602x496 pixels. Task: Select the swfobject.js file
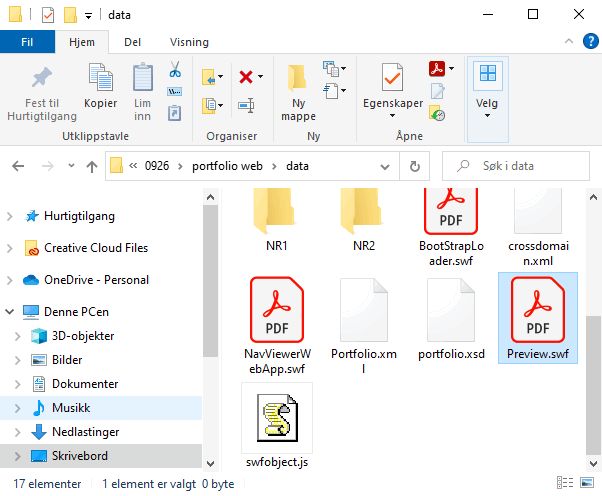[x=277, y=426]
